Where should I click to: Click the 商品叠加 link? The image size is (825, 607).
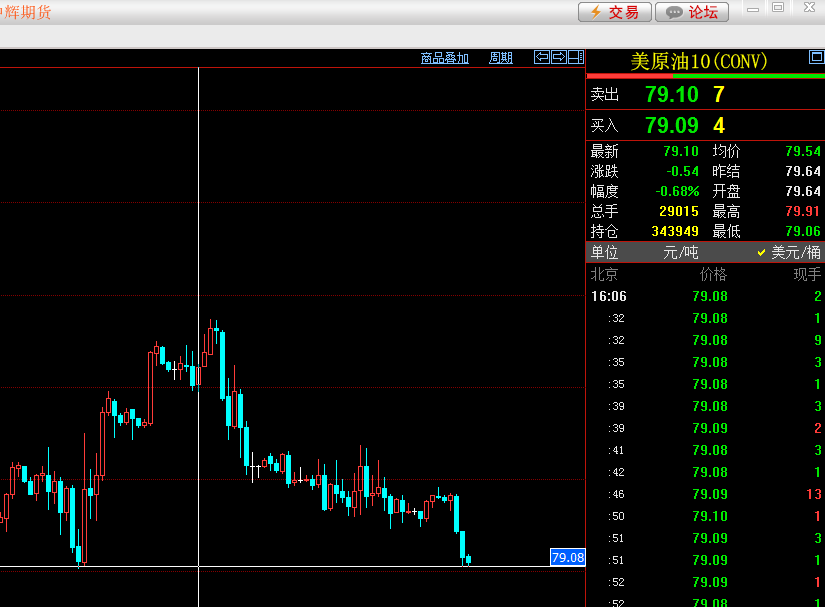(x=445, y=58)
